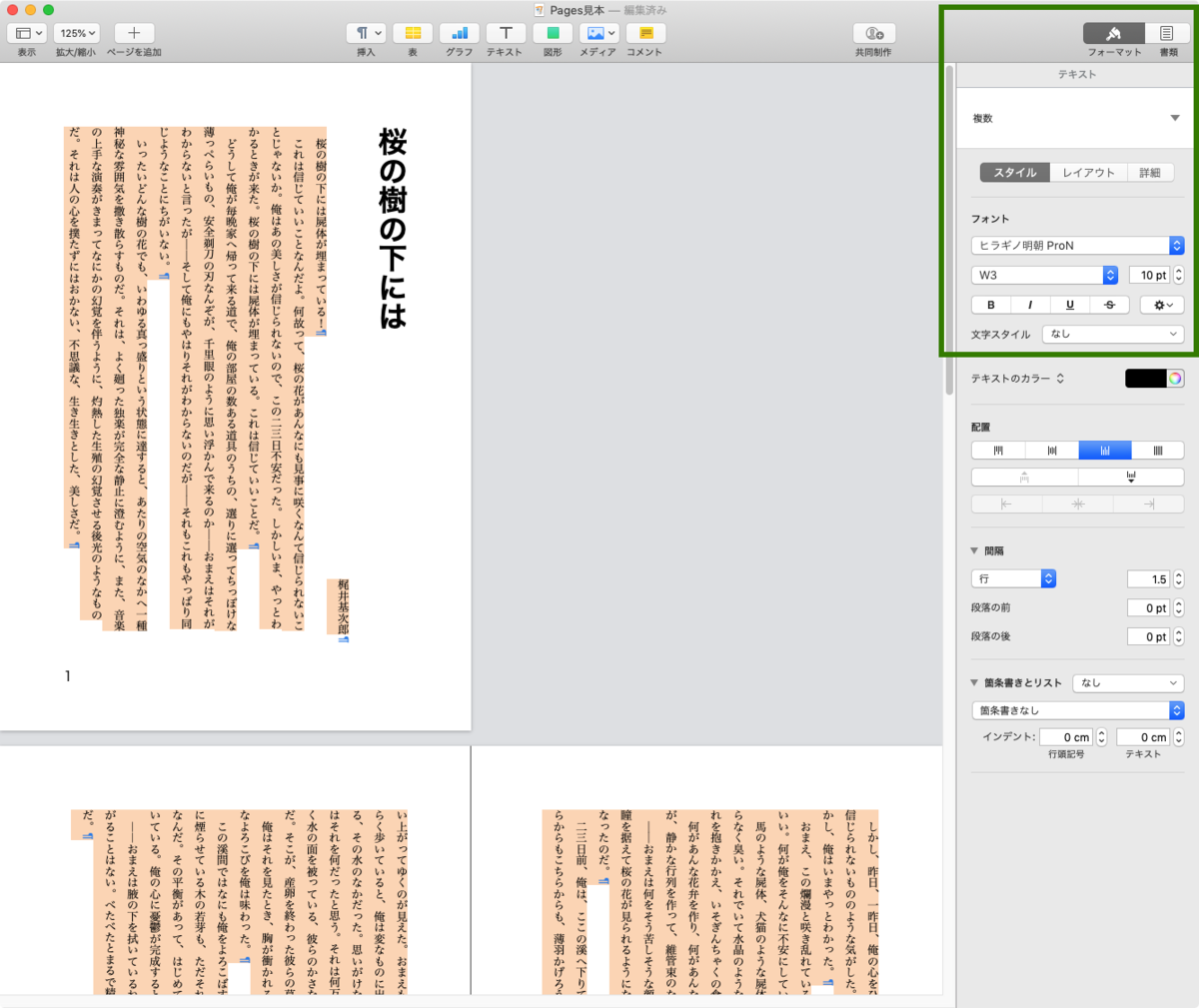The height and width of the screenshot is (1008, 1199).
Task: Select justify alignment in 配置
Action: pos(1158,451)
